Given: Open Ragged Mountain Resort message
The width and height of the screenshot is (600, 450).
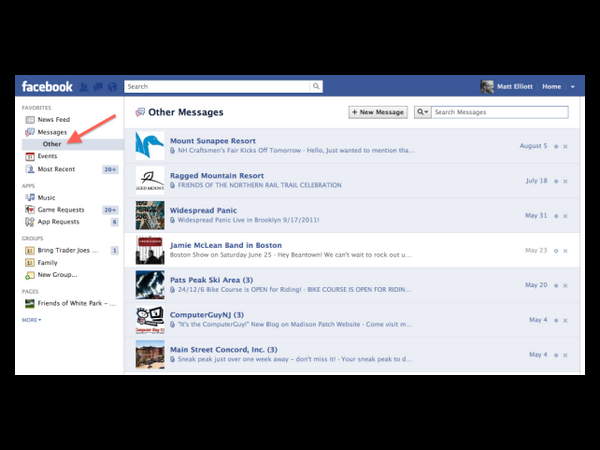Looking at the screenshot, I should click(352, 181).
